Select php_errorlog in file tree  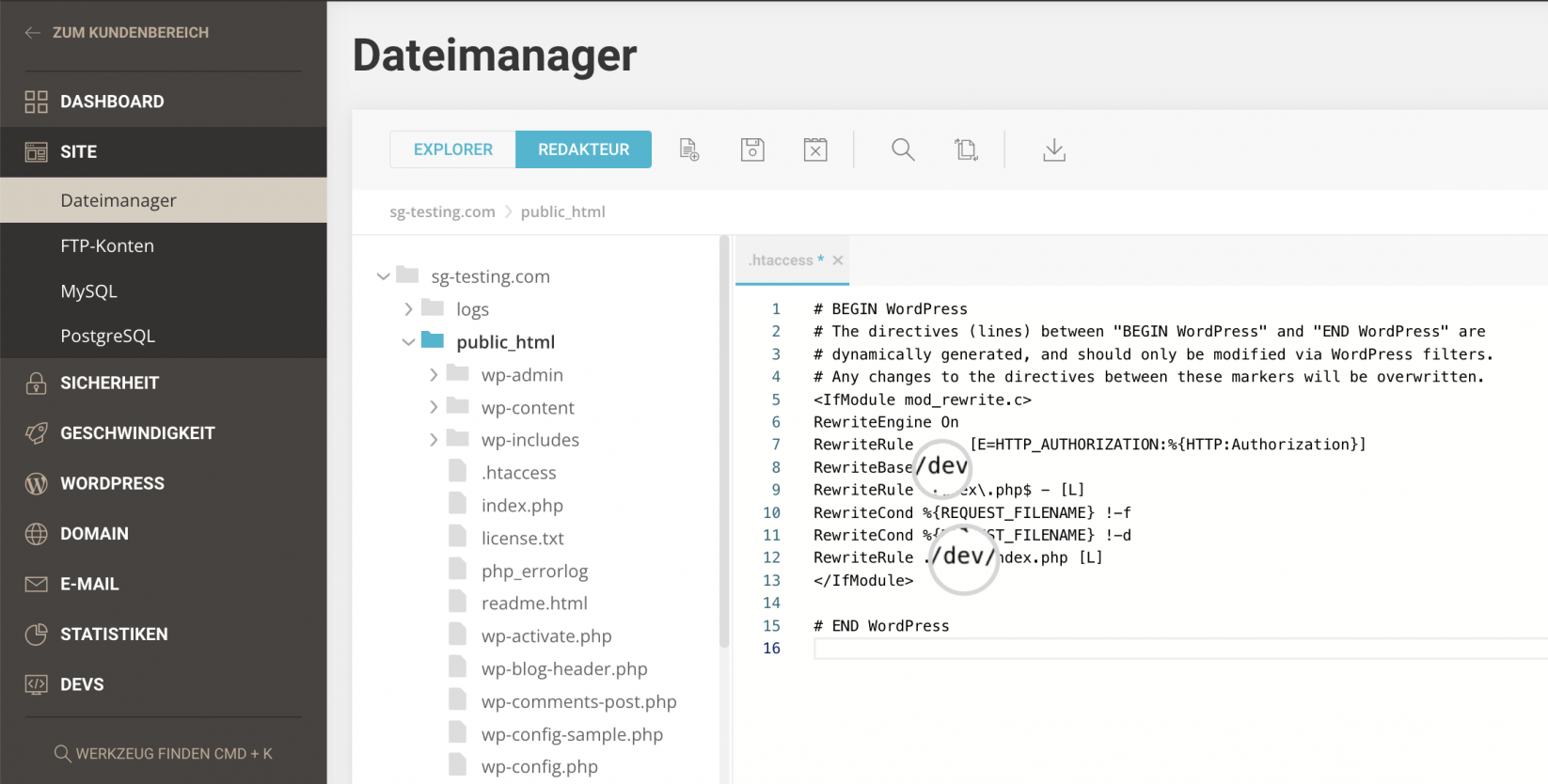point(534,571)
